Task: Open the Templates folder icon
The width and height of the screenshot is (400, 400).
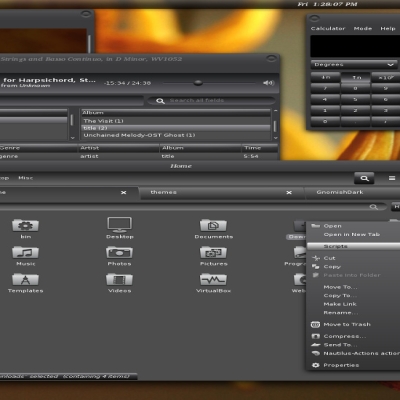Action: point(25,280)
